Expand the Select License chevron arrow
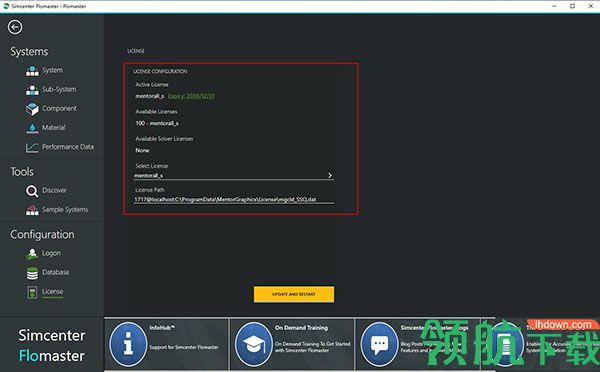The width and height of the screenshot is (600, 372). point(330,175)
